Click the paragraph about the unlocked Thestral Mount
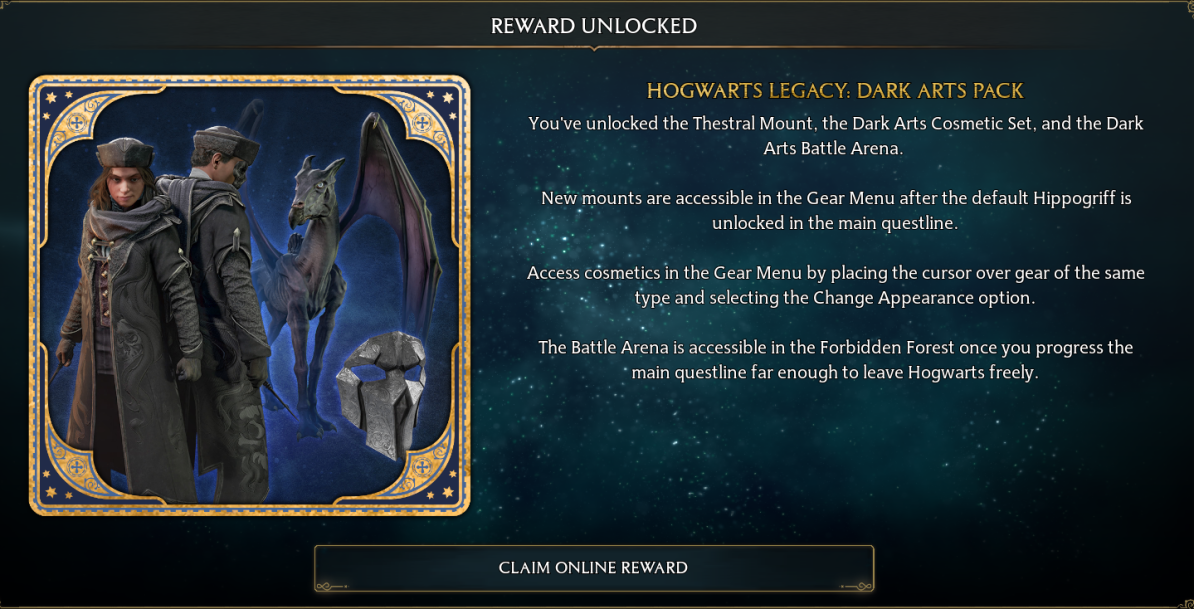Screen dimensions: 1194x609 point(835,136)
